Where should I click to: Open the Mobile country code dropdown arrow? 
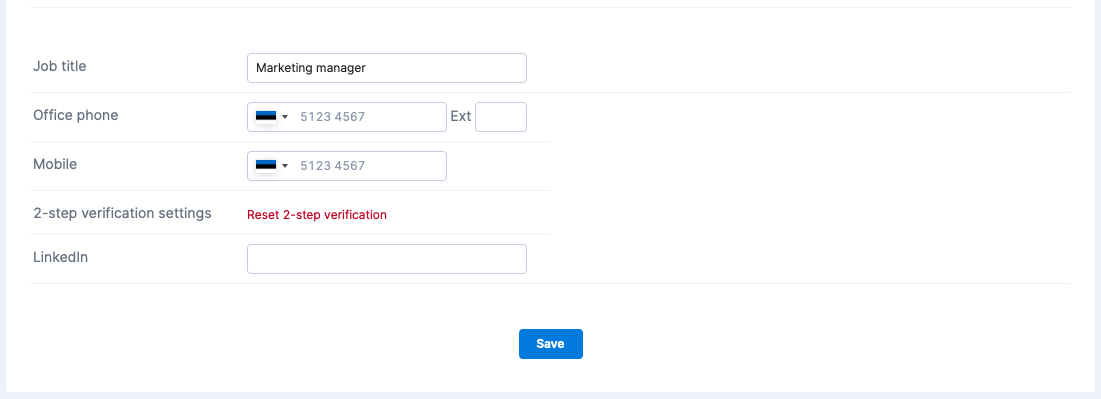285,166
